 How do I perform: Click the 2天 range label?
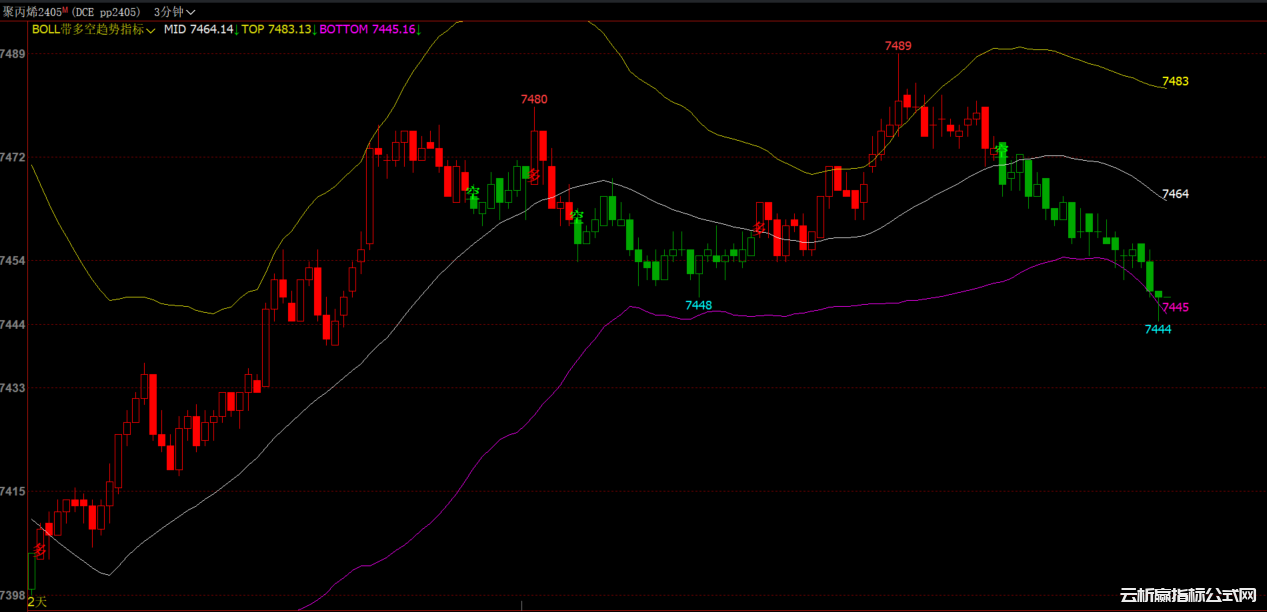click(37, 601)
